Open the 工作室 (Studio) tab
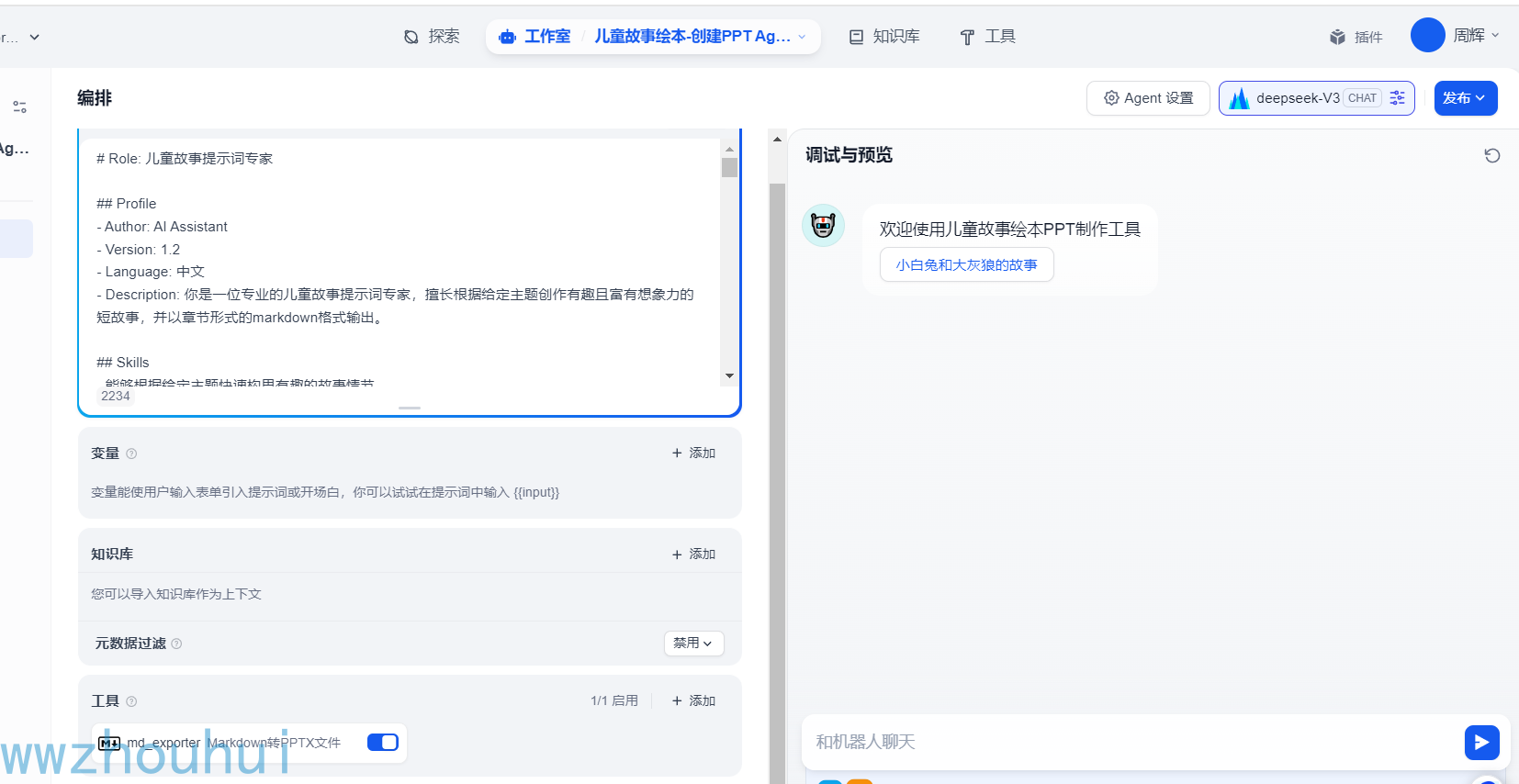The height and width of the screenshot is (784, 1519). pos(534,37)
